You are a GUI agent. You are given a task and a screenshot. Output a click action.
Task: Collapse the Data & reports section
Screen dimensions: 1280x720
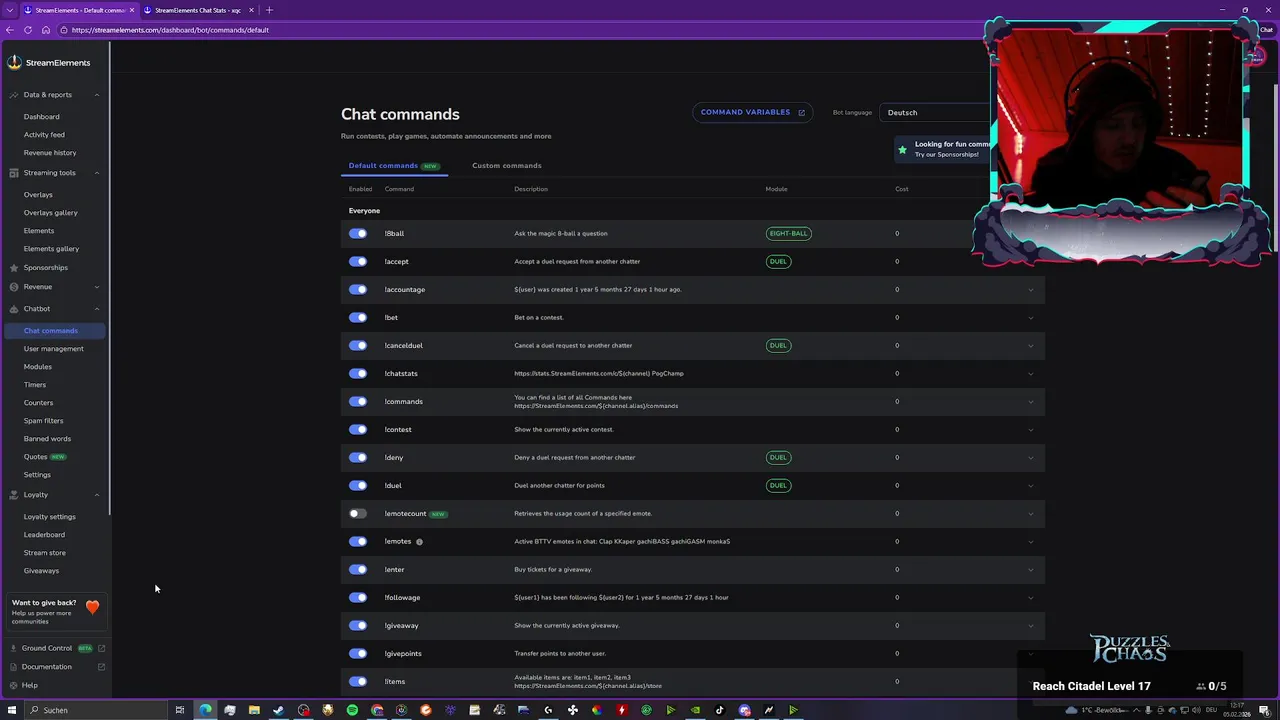coord(97,95)
